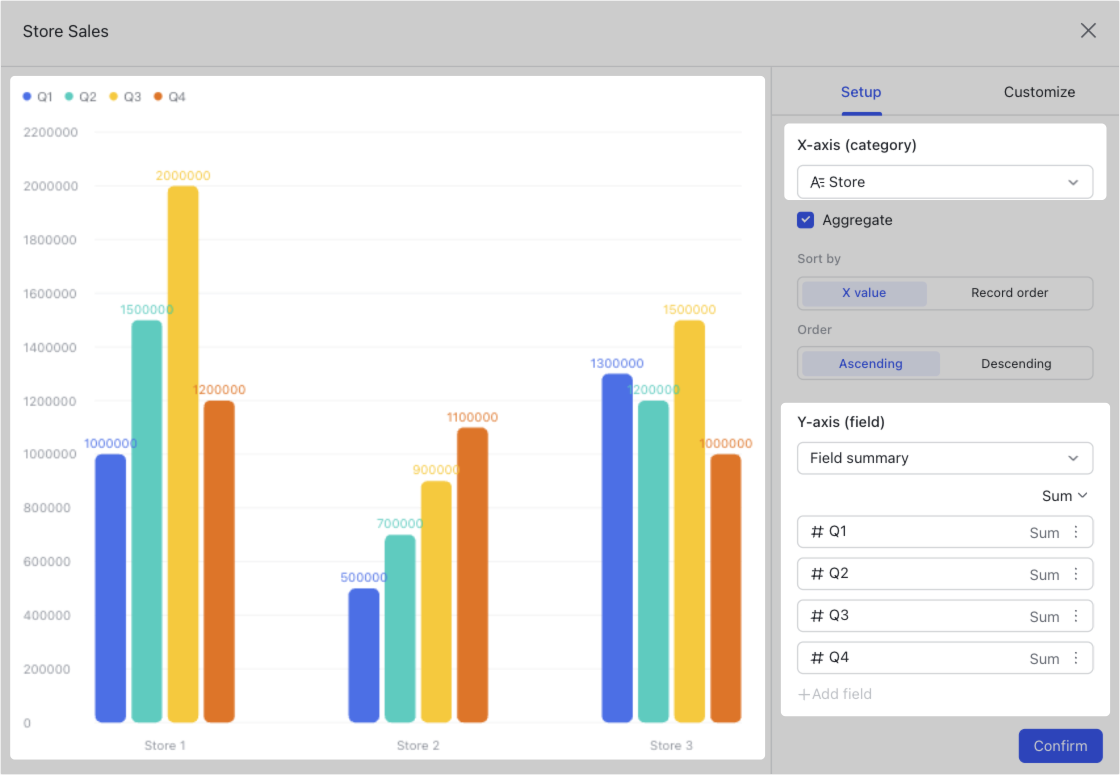Click the Store Sales dialog title
1120x775 pixels.
66,31
